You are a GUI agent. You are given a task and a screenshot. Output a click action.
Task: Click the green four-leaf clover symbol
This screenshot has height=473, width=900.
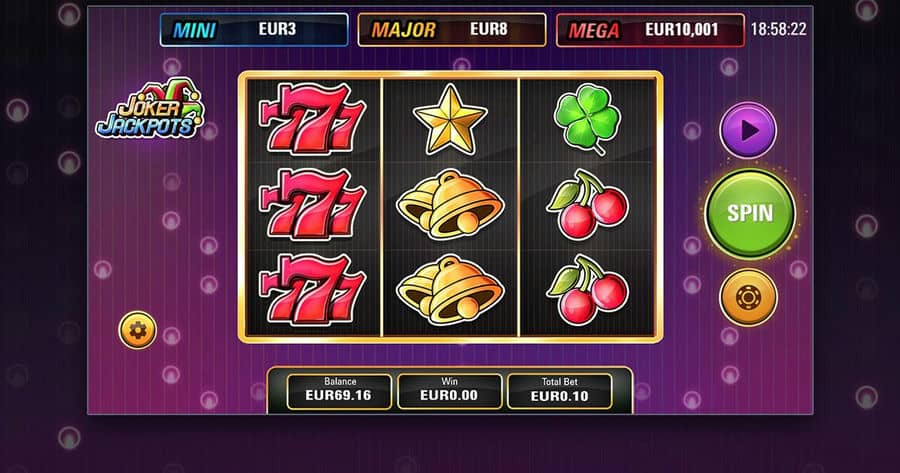coord(587,119)
